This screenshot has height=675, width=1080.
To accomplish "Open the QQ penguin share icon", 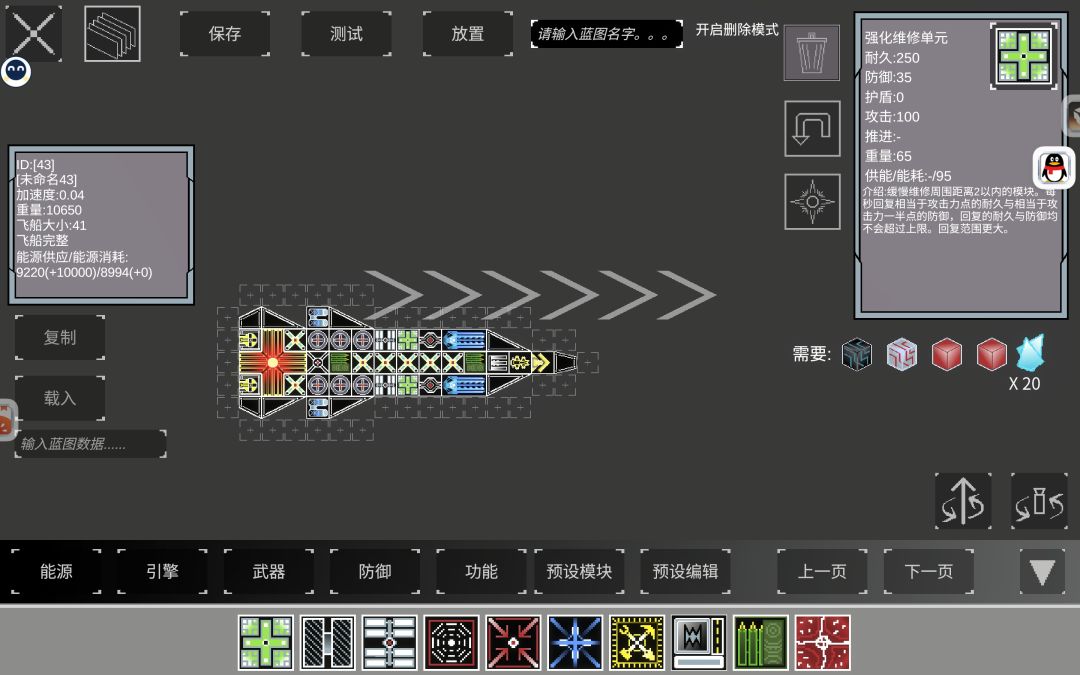I will 1054,167.
